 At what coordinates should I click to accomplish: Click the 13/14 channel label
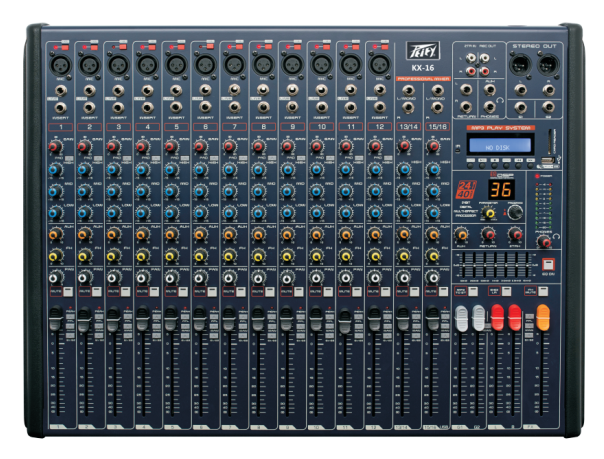pos(408,126)
